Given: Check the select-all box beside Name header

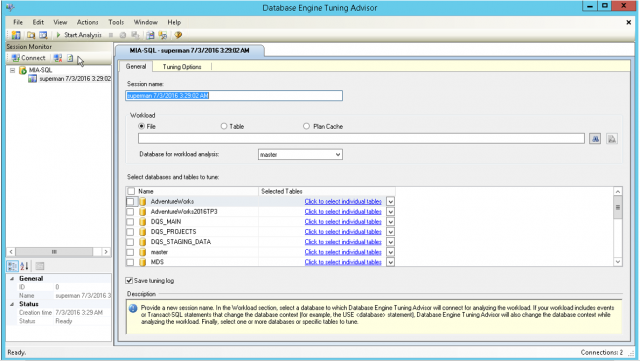Looking at the screenshot, I should (131, 191).
